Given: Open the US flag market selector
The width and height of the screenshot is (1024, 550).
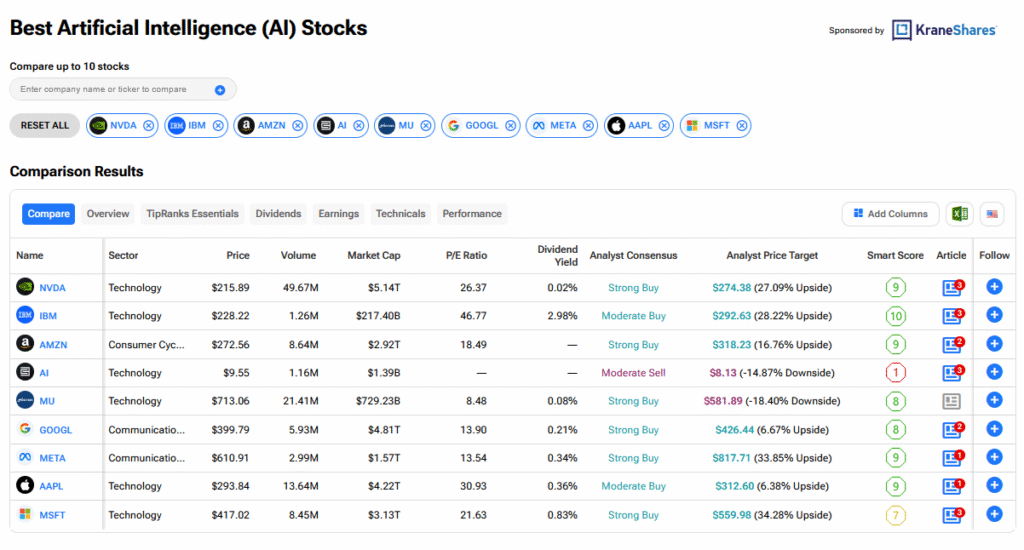Looking at the screenshot, I should pyautogui.click(x=992, y=214).
